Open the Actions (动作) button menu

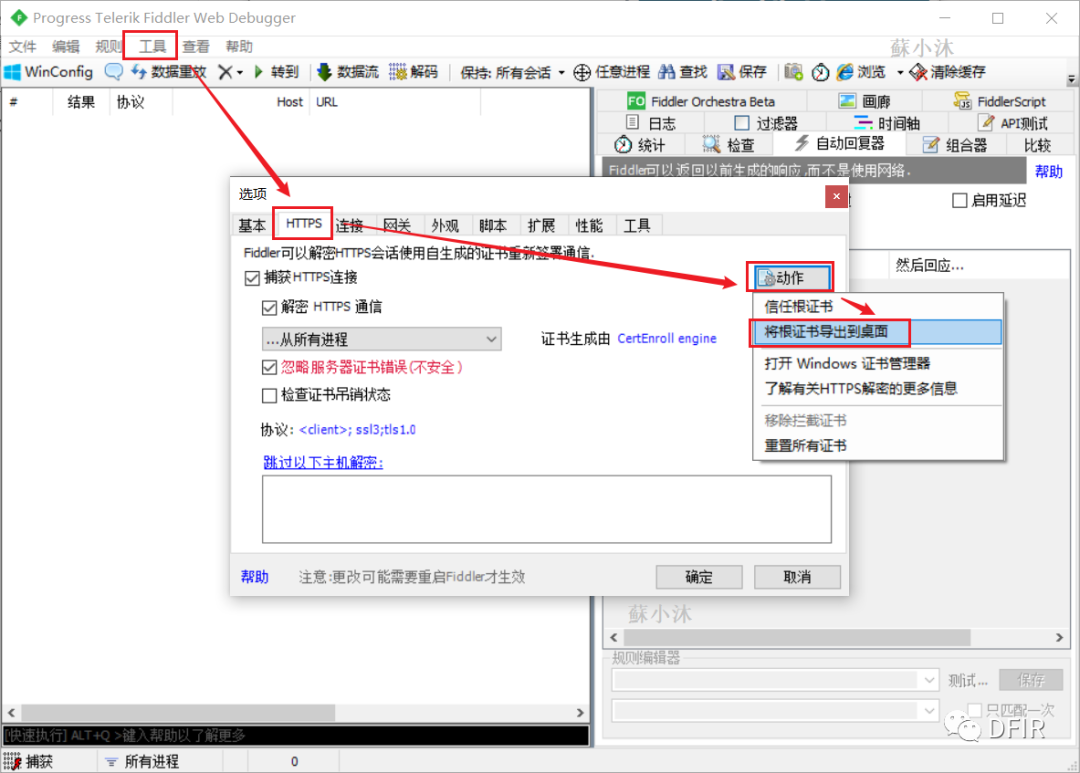point(790,278)
